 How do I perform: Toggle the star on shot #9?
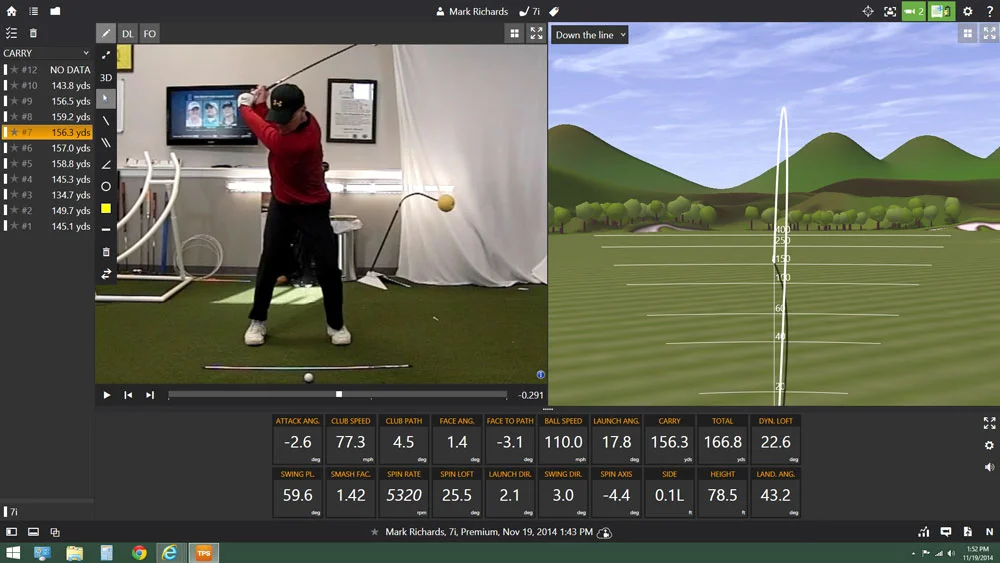click(14, 101)
